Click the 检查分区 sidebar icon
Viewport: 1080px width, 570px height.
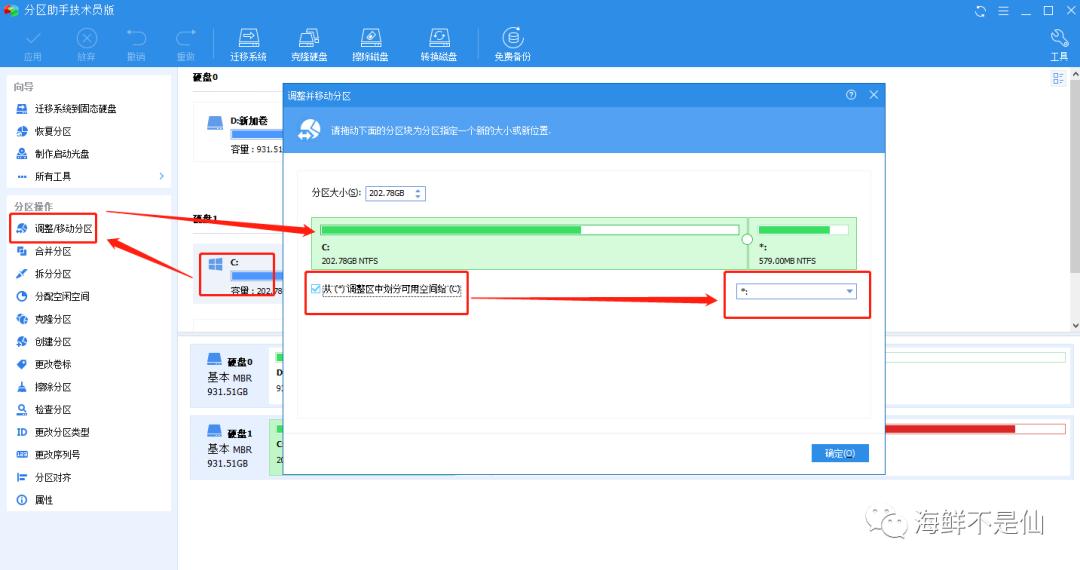click(21, 410)
